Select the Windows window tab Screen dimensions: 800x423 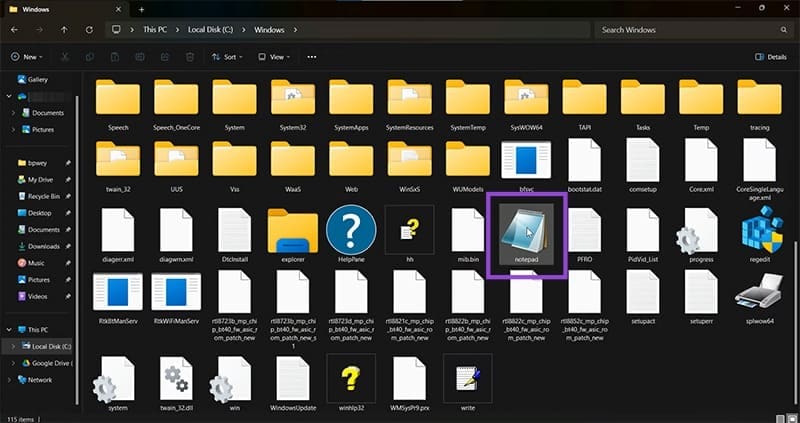65,9
